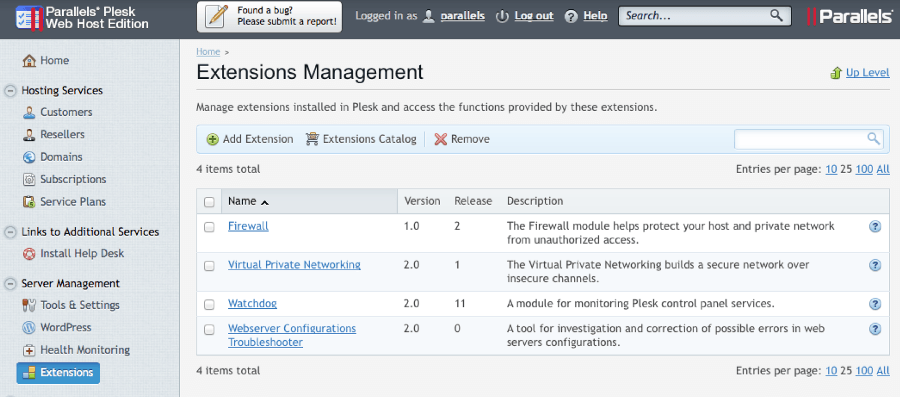Image resolution: width=900 pixels, height=397 pixels.
Task: Click the Service Plans icon
Action: tap(29, 202)
